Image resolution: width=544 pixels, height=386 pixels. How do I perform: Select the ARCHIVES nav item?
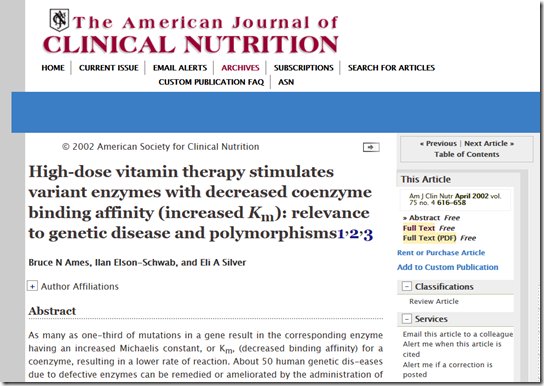pos(240,68)
